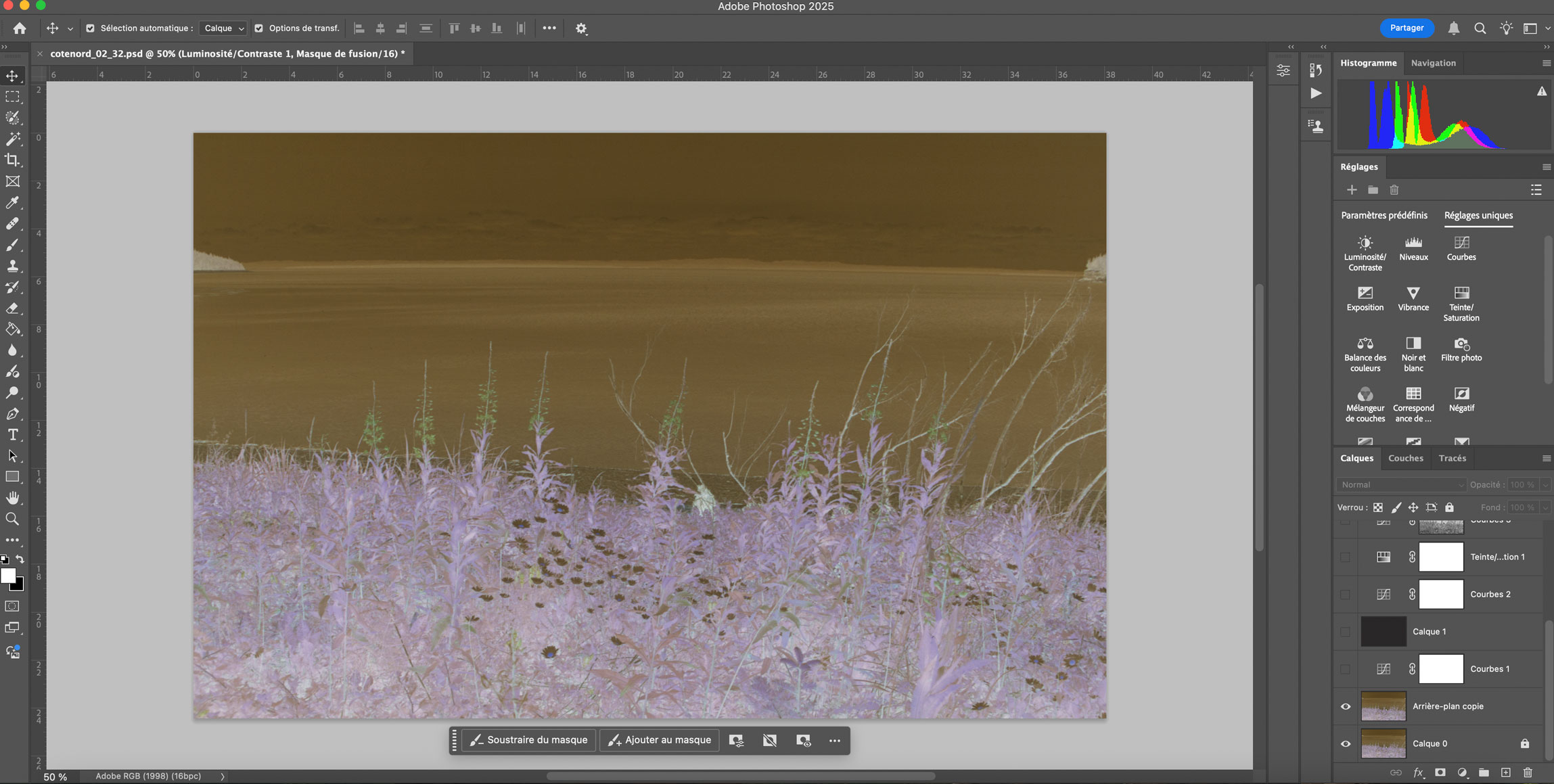
Task: Open the Normal blend mode dropdown
Action: [x=1400, y=484]
